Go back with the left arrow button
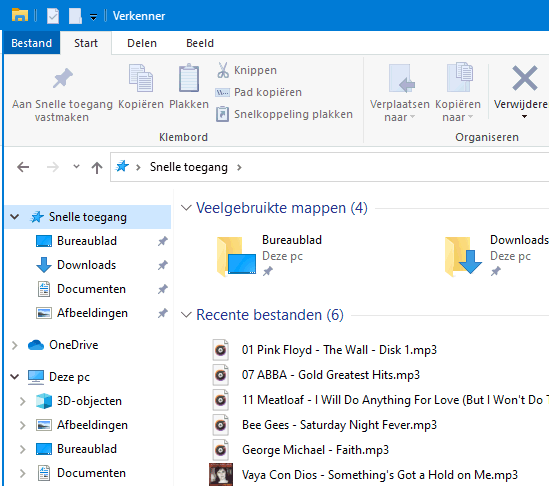549x486 pixels. [23, 167]
